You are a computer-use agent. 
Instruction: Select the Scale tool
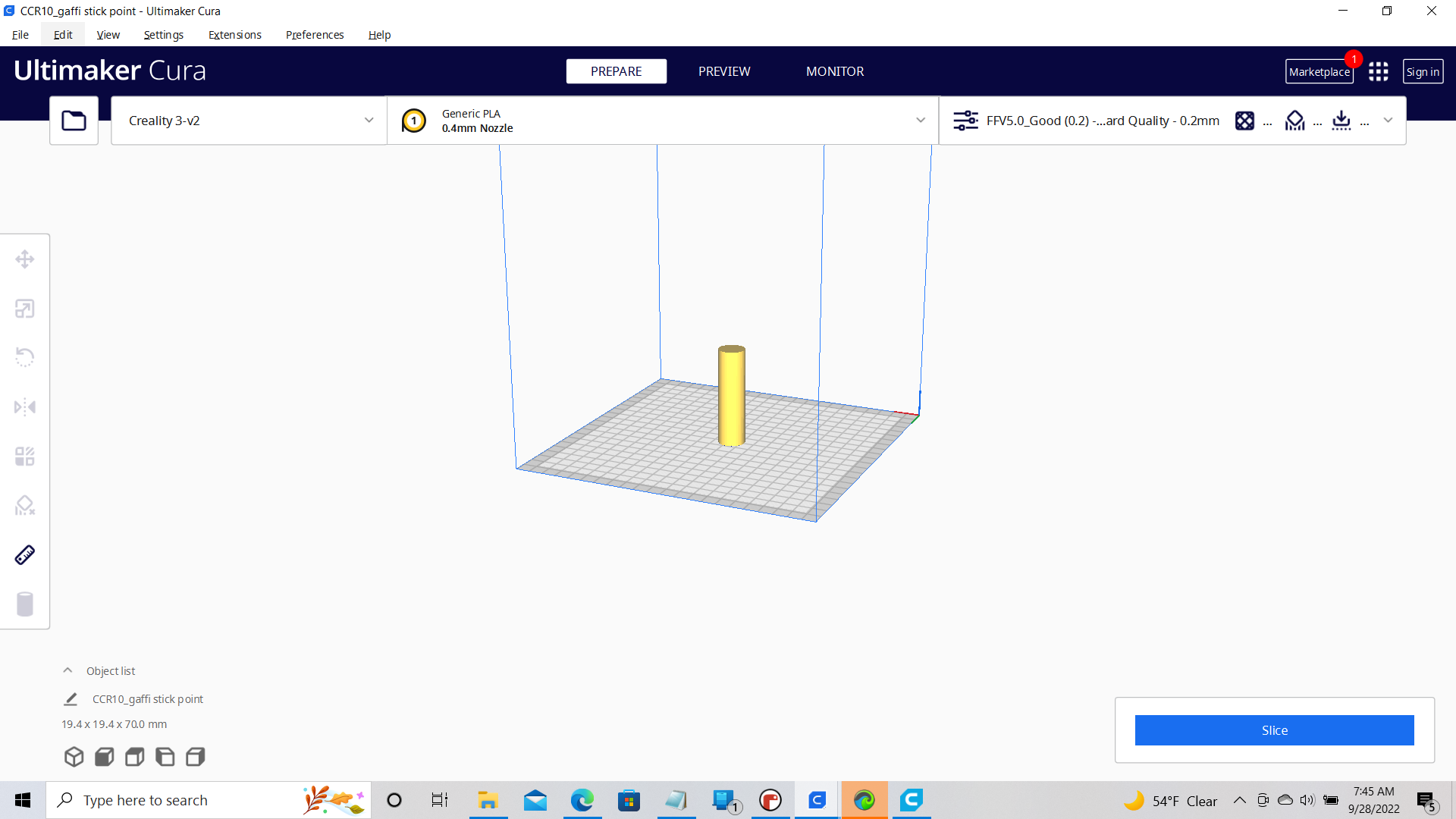(25, 309)
